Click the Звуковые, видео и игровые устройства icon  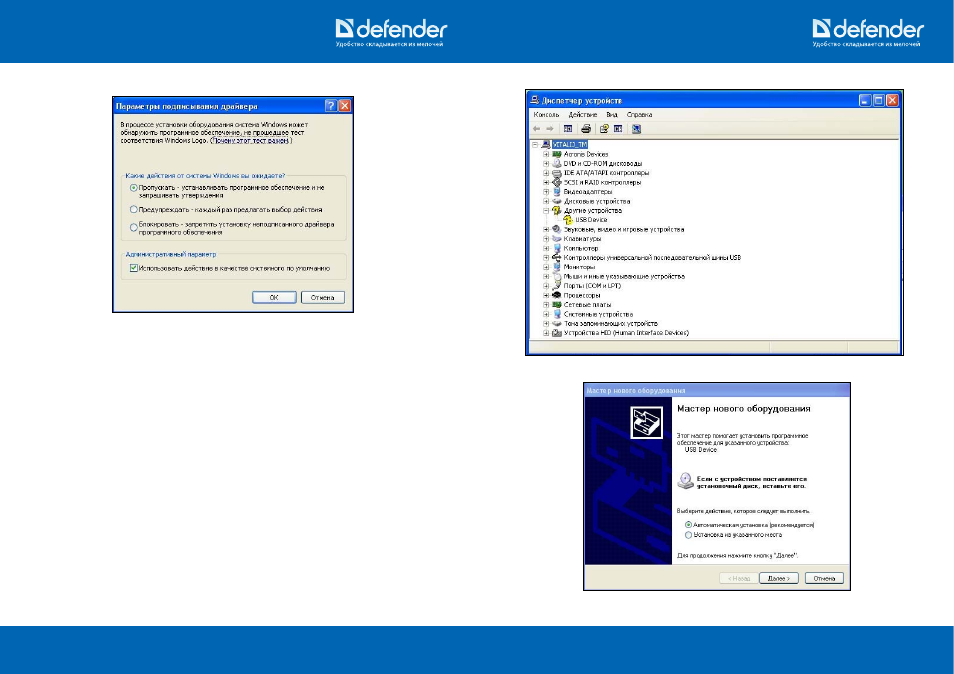(556, 229)
